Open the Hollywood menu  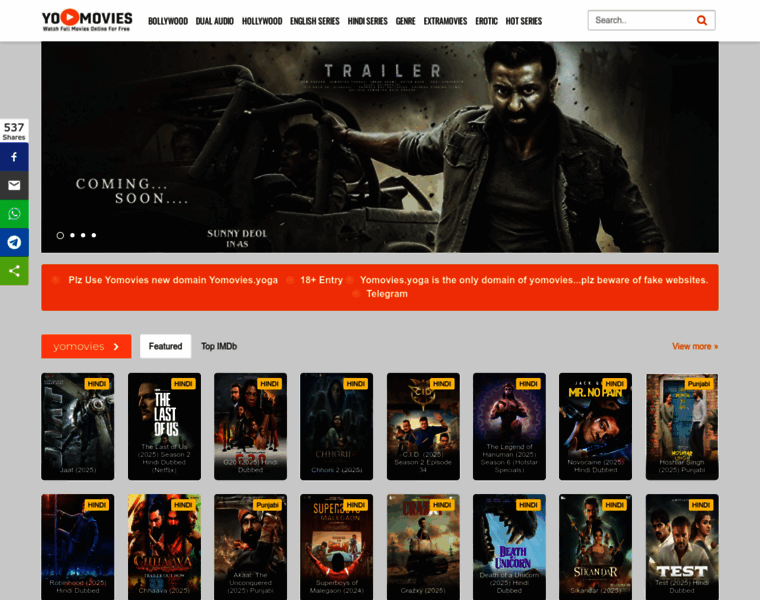pos(262,21)
